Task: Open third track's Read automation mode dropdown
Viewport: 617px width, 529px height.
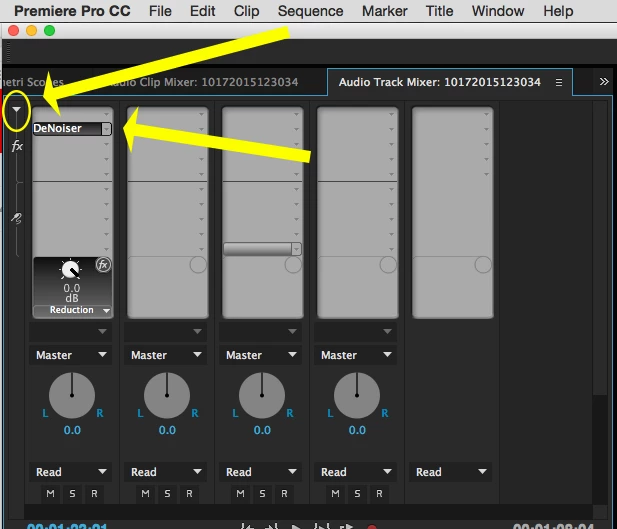Action: click(x=260, y=472)
